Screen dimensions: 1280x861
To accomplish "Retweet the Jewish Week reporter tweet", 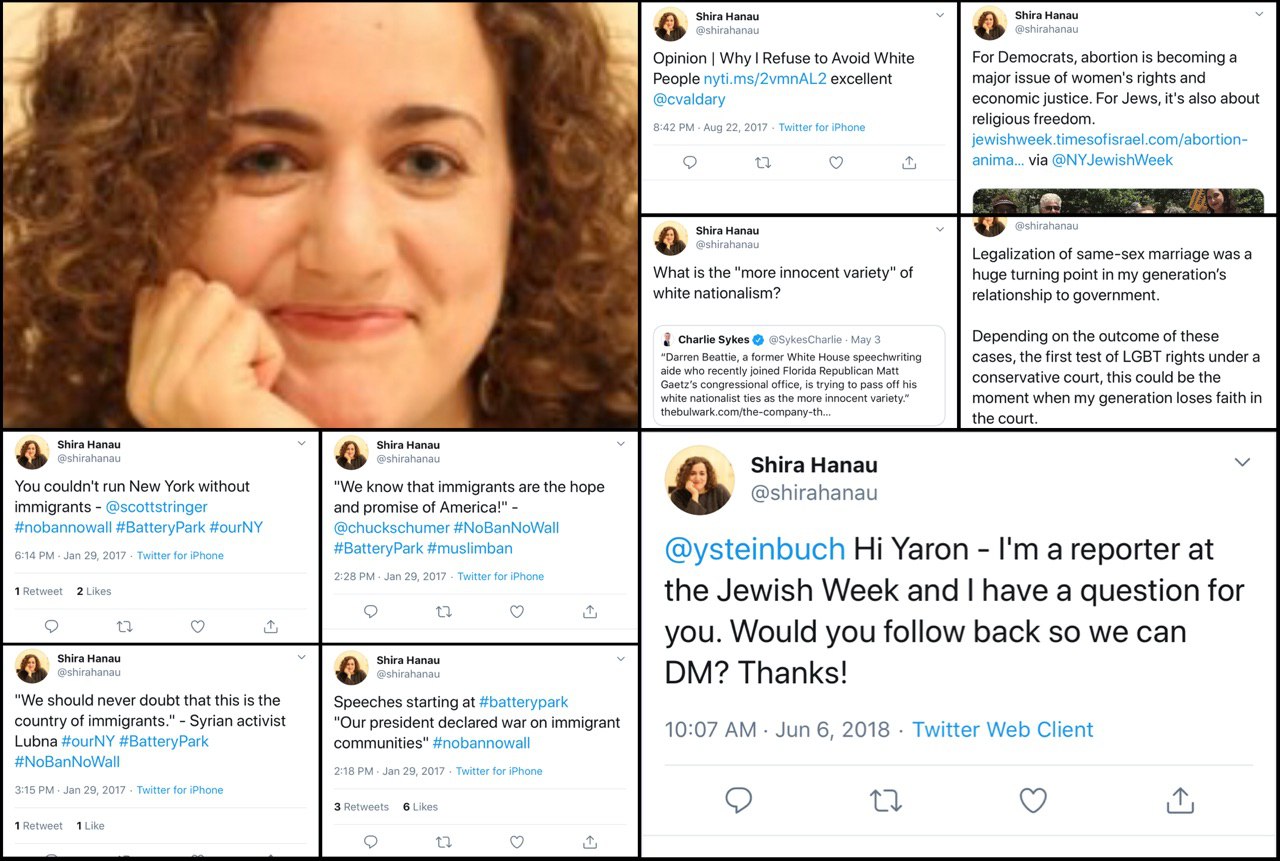I will point(885,800).
